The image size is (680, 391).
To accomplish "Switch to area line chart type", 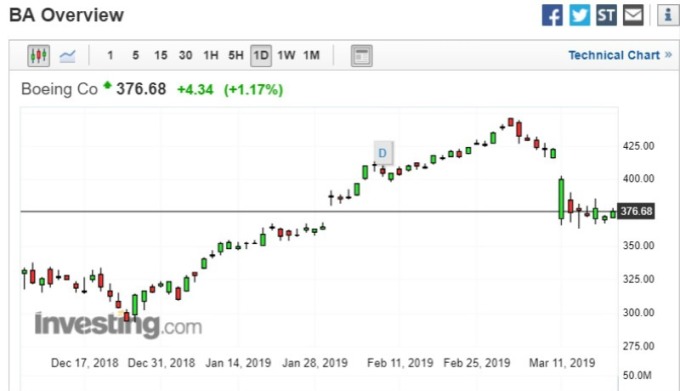I will [x=67, y=55].
